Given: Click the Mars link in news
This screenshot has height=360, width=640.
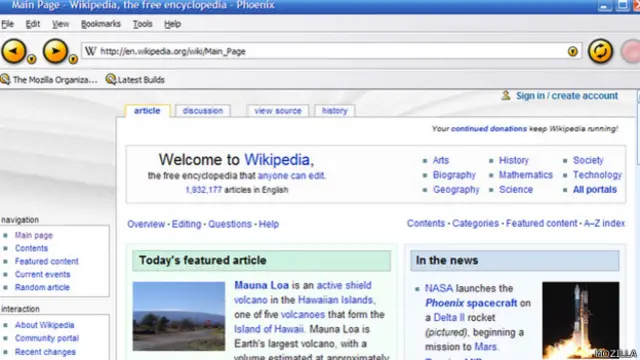Looking at the screenshot, I should coord(485,347).
